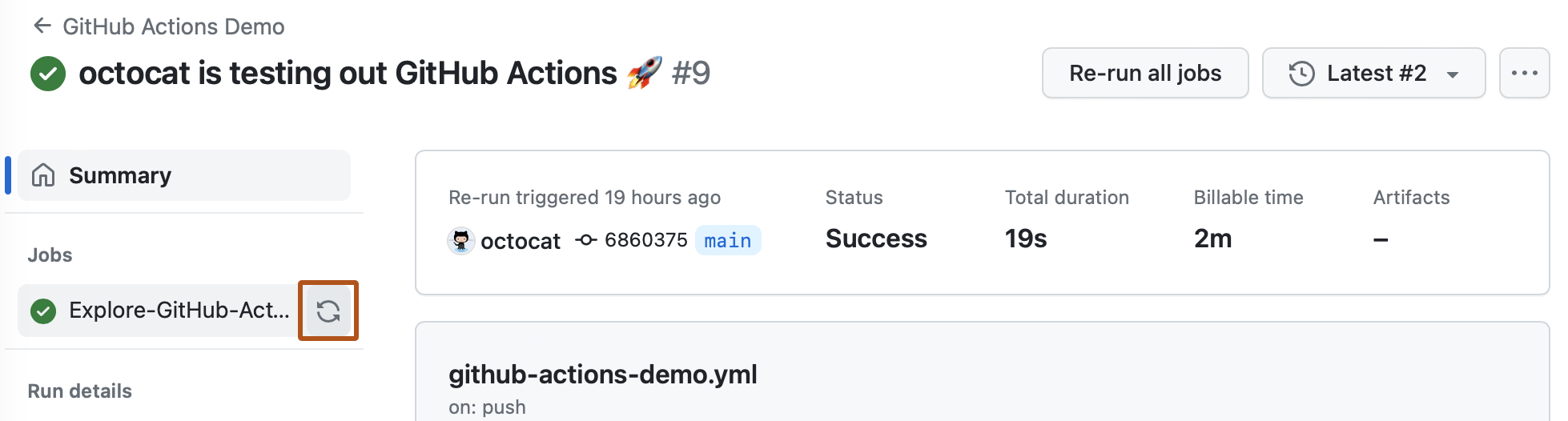
Task: Click the green success check by the run title
Action: click(48, 74)
